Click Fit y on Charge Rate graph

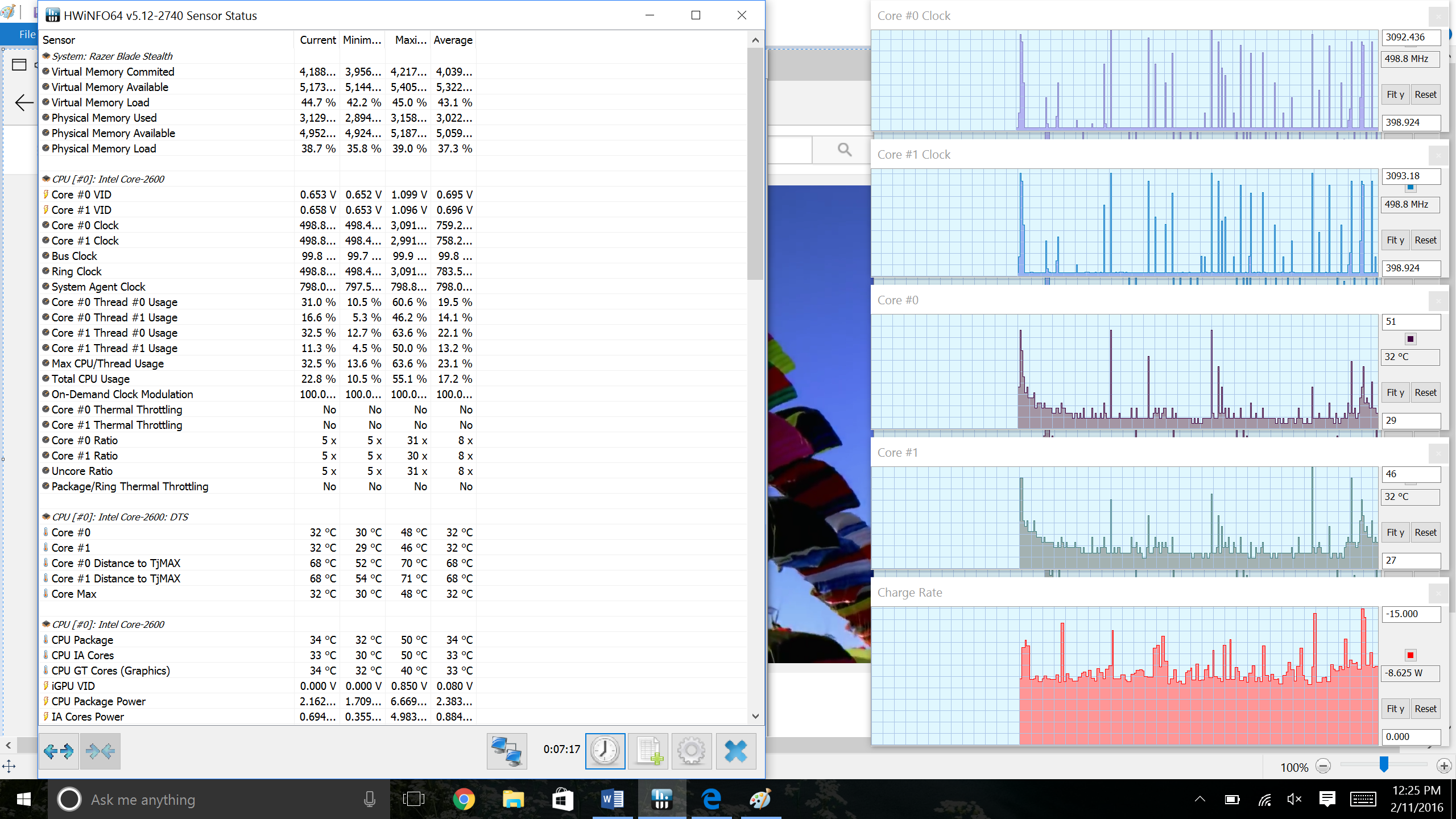(1395, 709)
